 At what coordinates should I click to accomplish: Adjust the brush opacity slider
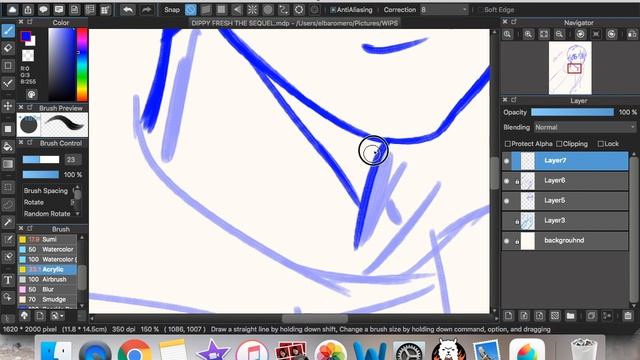point(41,175)
